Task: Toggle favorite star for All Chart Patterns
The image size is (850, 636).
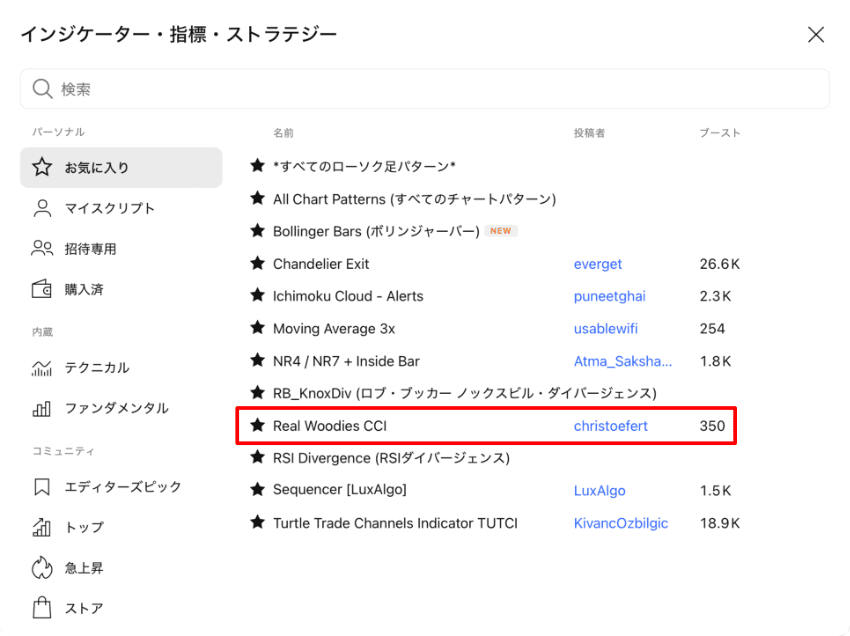Action: coord(257,198)
